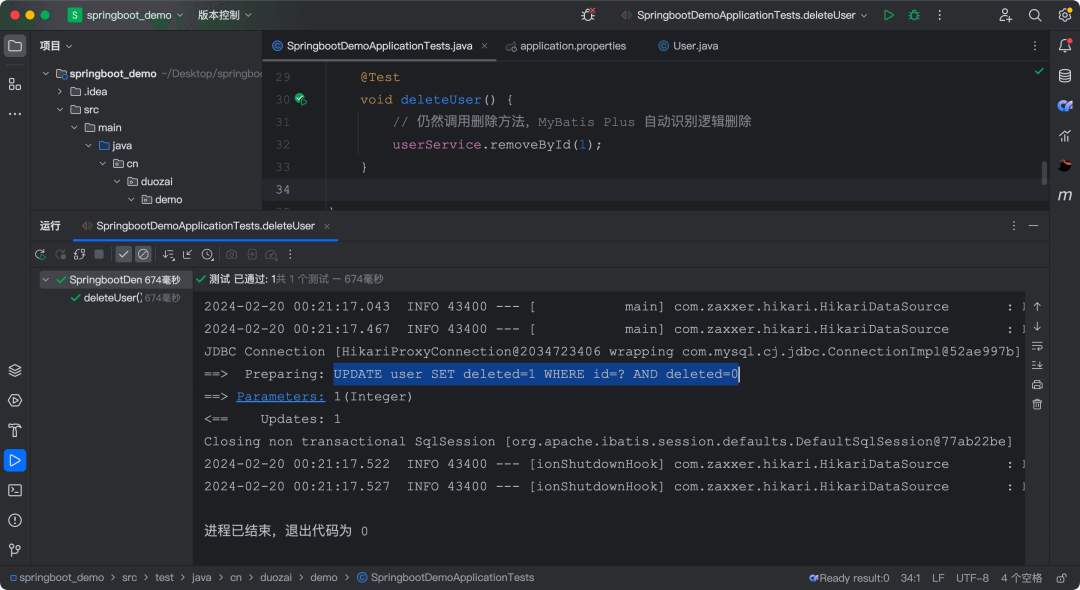Toggle Show Passed tests checkmark
Viewport: 1080px width, 590px height.
click(123, 255)
